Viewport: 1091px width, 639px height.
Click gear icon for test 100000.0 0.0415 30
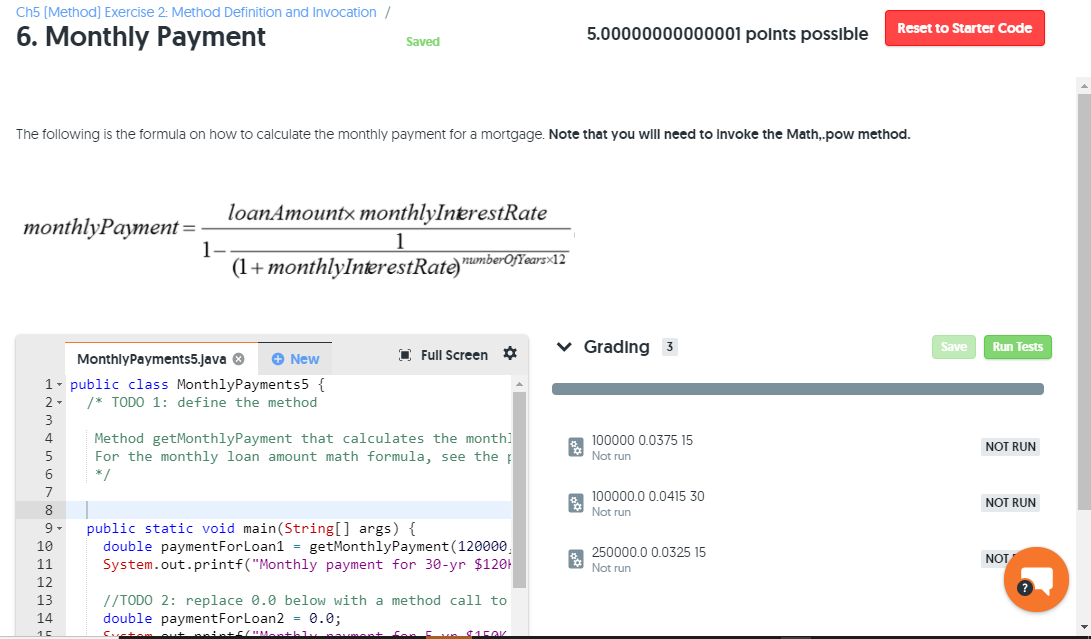pos(576,503)
